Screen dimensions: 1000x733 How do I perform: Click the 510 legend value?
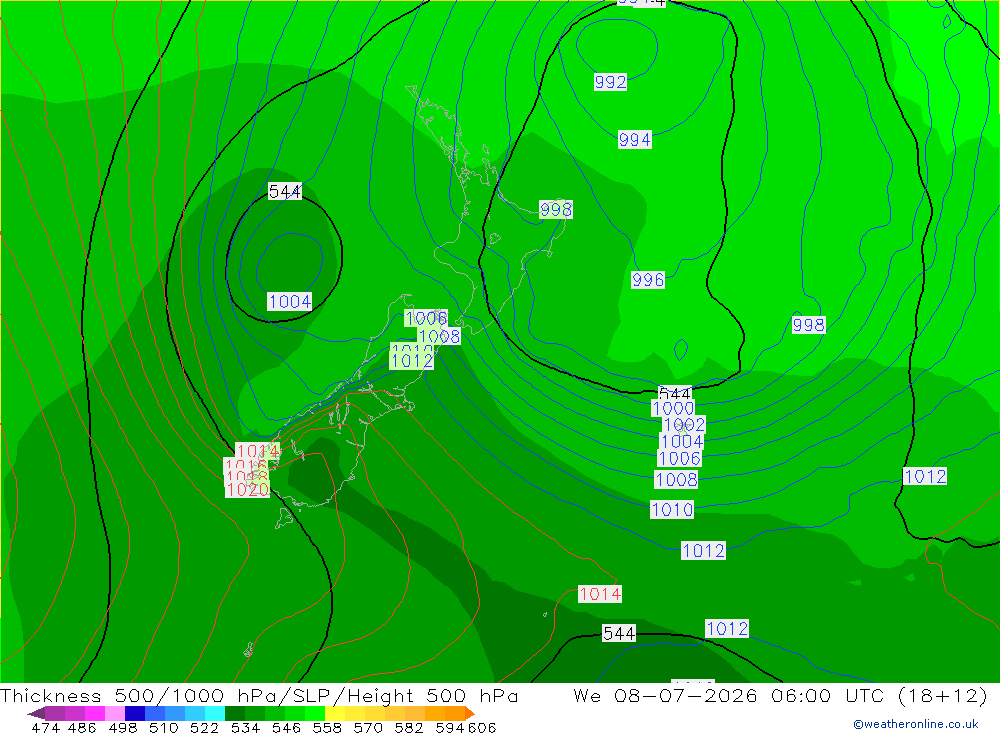163,727
